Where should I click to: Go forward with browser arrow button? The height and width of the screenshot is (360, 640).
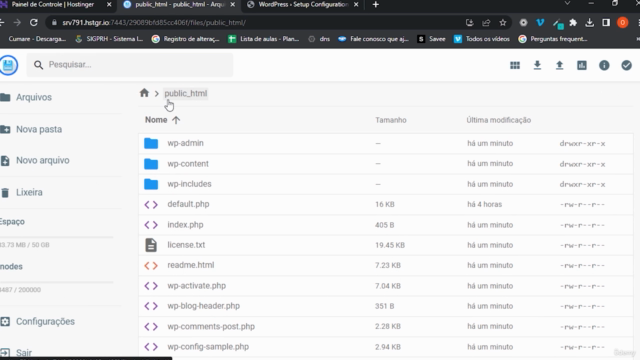[x=17, y=22]
